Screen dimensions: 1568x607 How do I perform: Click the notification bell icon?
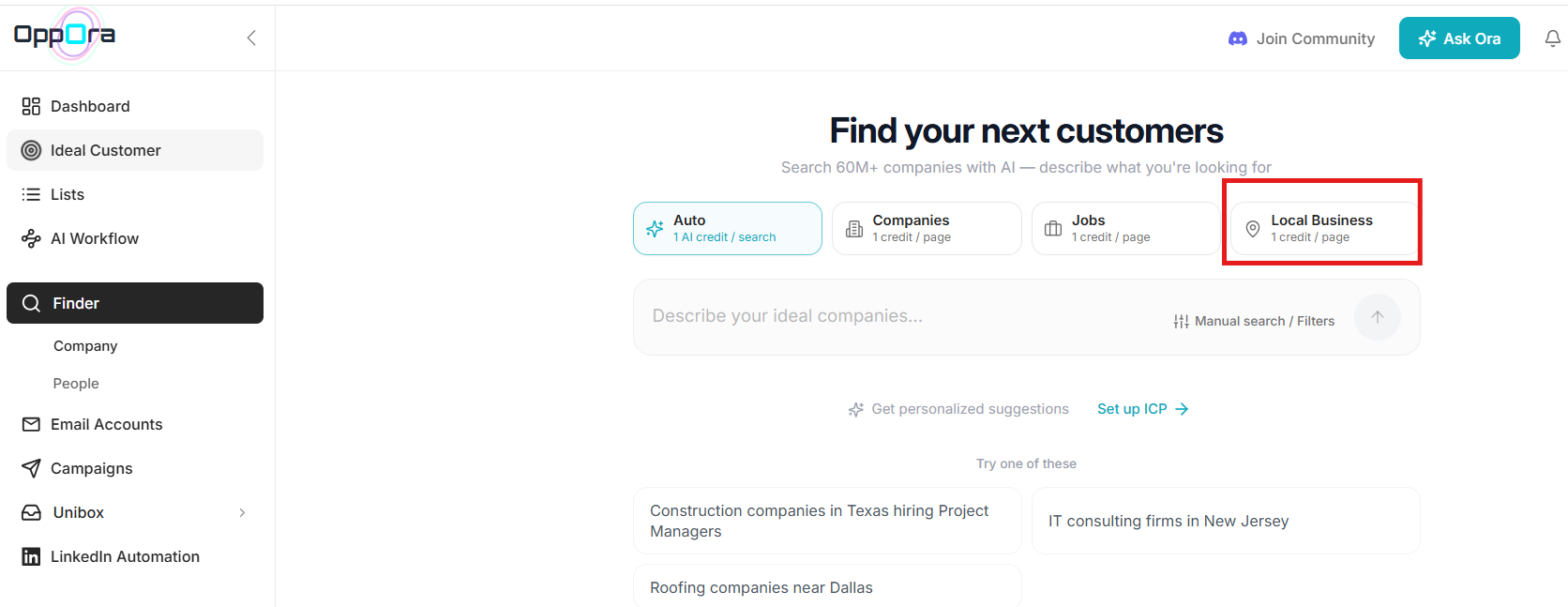click(x=1552, y=38)
